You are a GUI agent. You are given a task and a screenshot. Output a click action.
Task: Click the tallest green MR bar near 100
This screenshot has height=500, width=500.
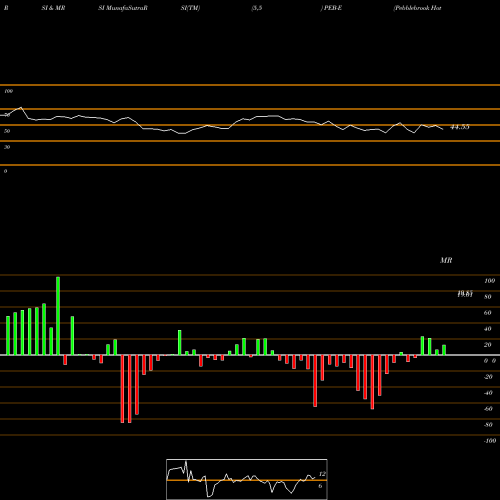pos(58,316)
